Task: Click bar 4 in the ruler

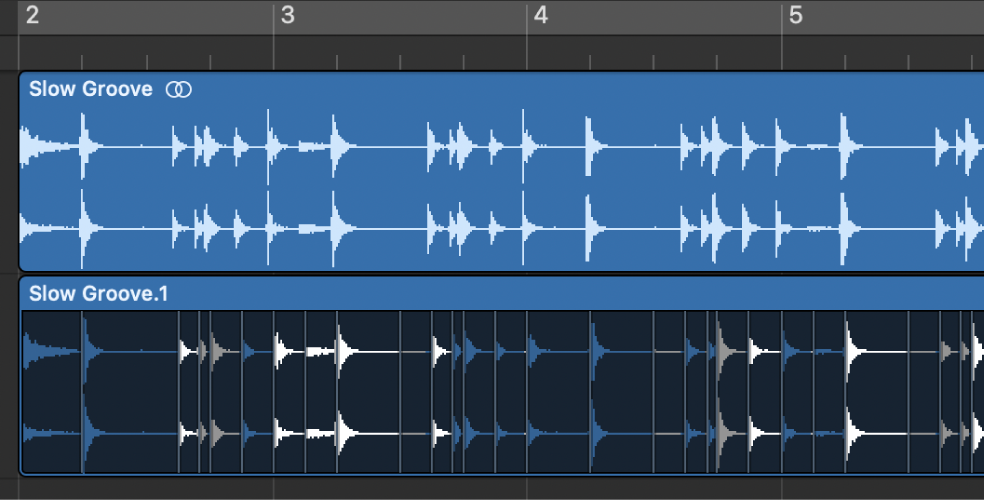Action: click(x=541, y=15)
